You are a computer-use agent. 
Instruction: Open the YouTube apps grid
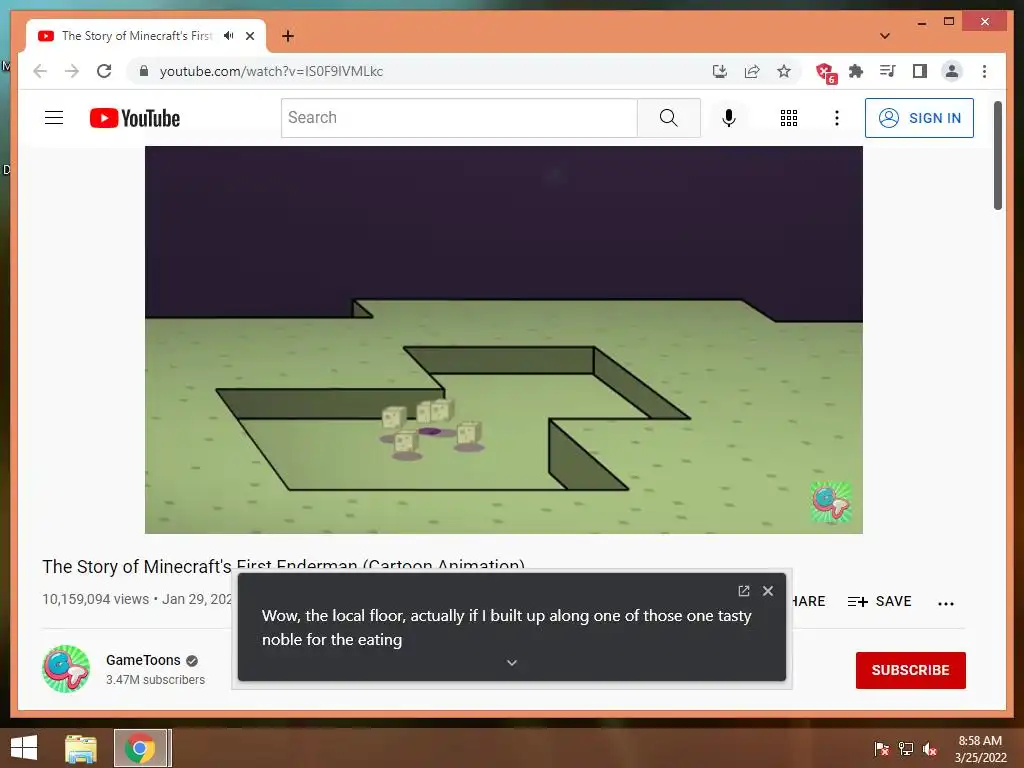pos(789,118)
